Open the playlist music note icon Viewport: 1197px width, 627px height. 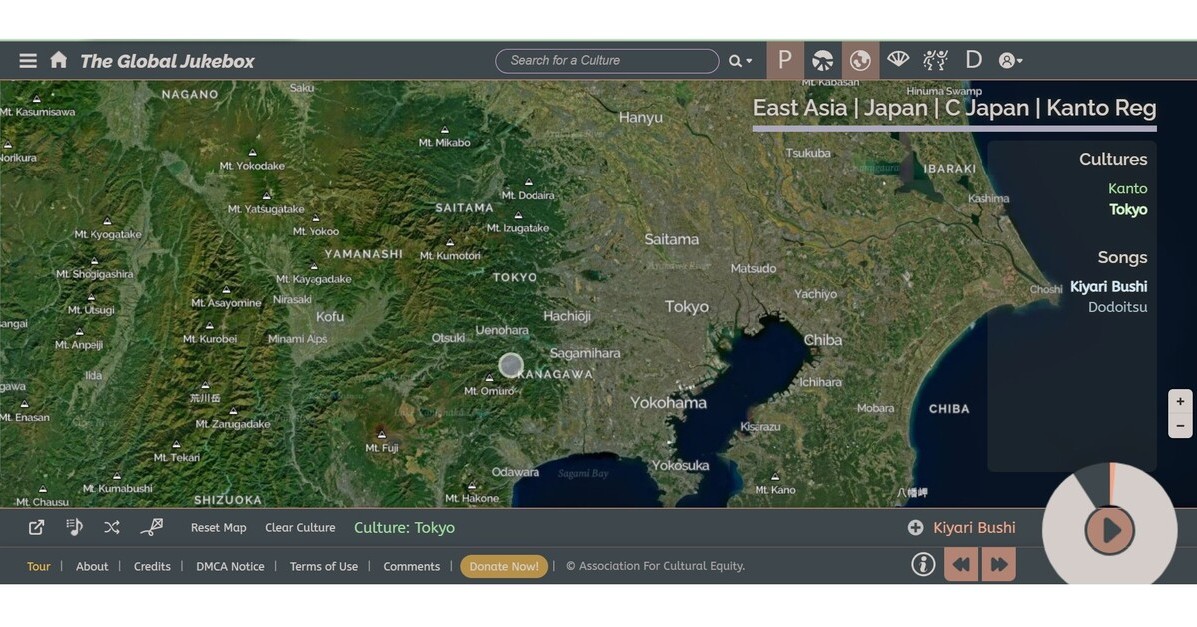pyautogui.click(x=74, y=527)
